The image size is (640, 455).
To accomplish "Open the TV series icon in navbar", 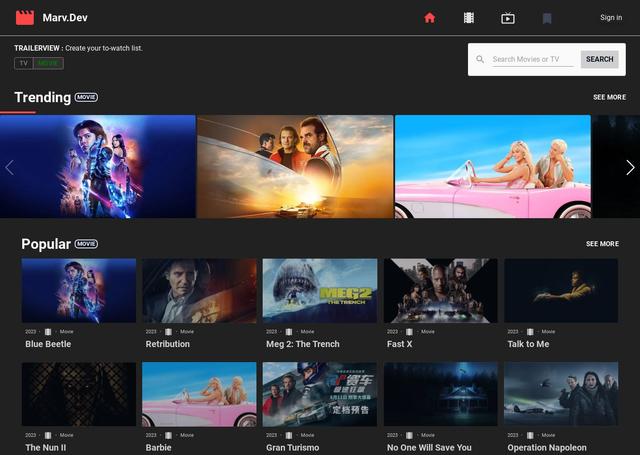I will 508,18.
